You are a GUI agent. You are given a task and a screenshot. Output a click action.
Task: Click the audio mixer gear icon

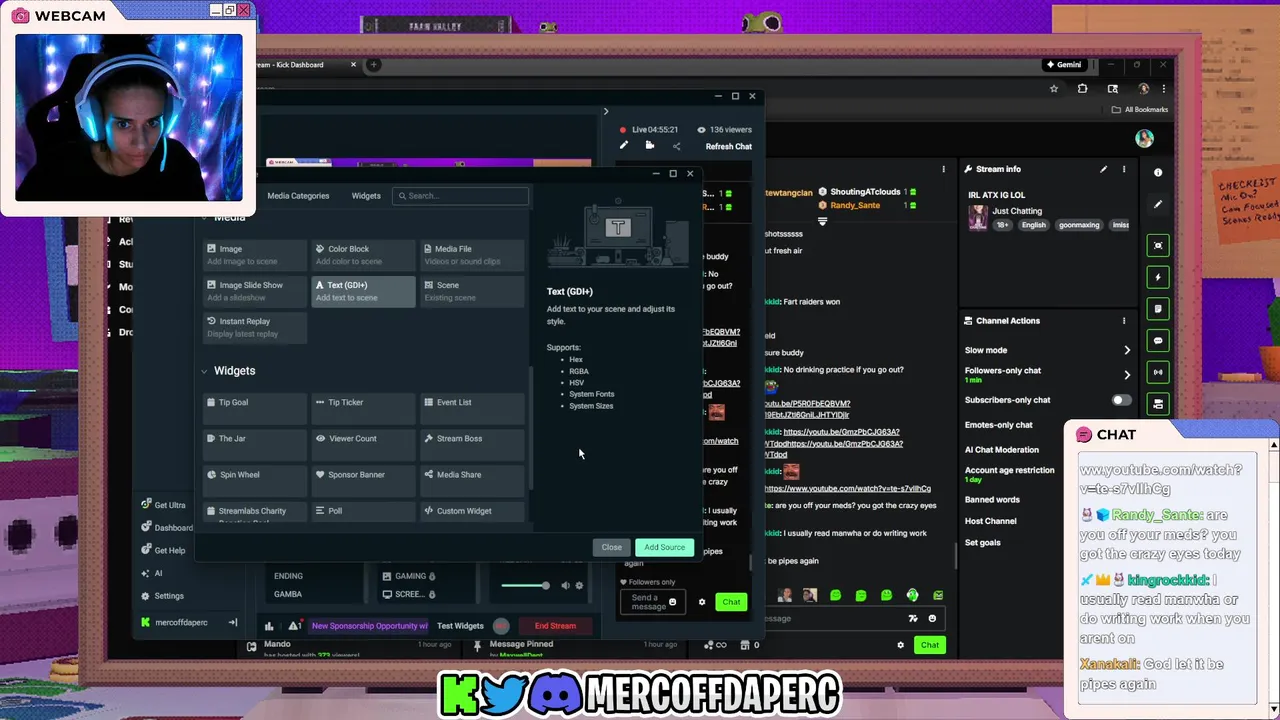pyautogui.click(x=579, y=586)
